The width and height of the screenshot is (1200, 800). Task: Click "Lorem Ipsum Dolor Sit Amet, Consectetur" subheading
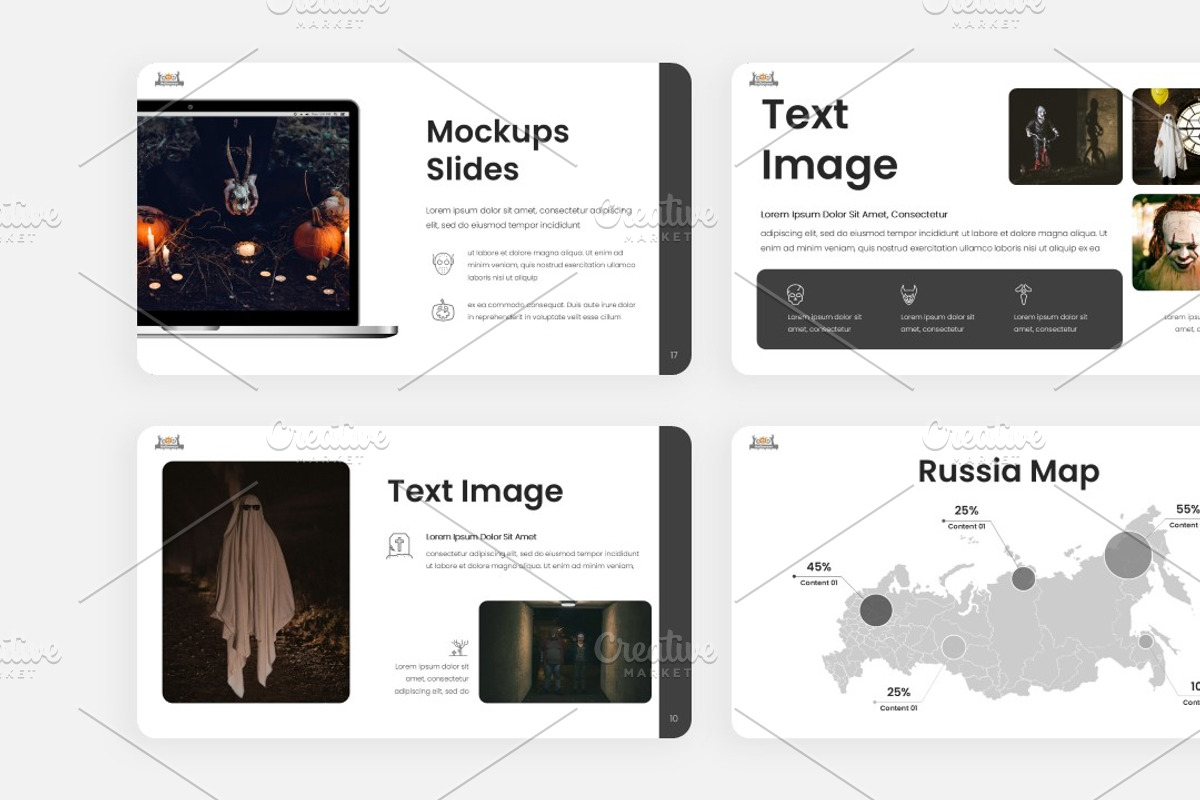tap(854, 214)
